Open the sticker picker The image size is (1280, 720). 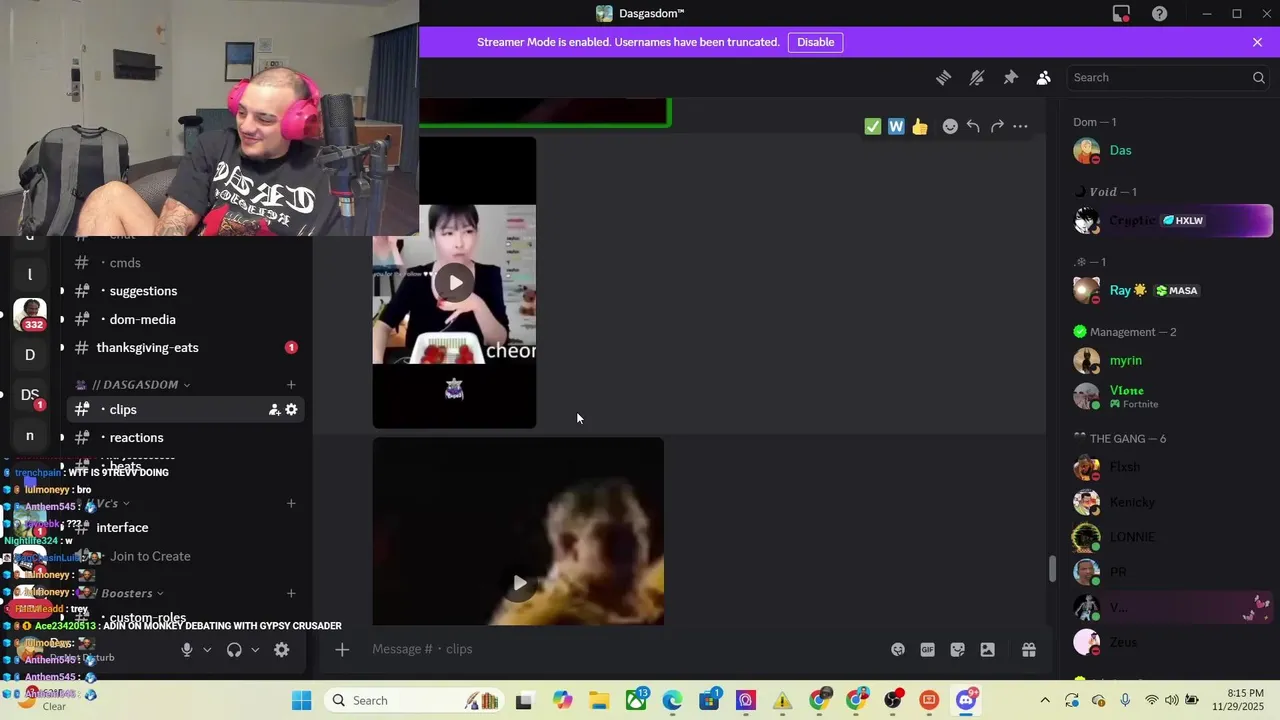click(x=957, y=649)
